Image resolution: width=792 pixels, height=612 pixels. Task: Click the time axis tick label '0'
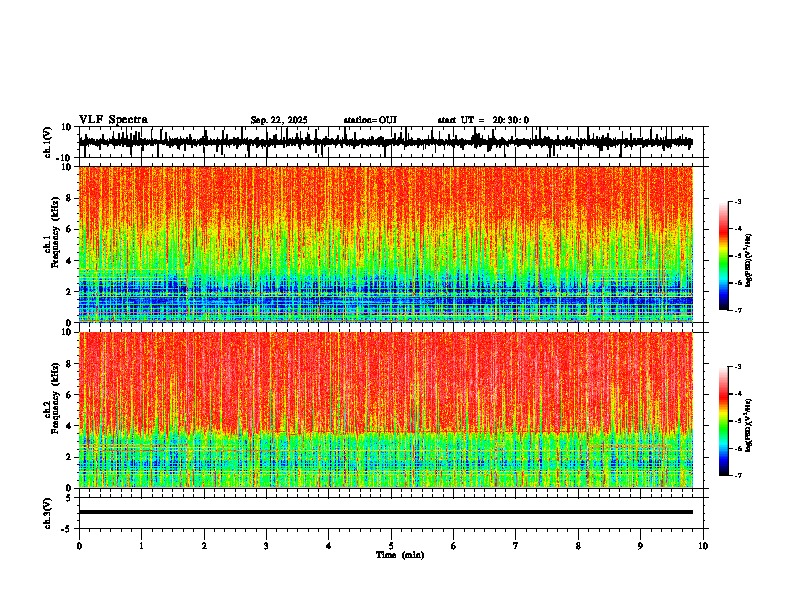click(x=79, y=546)
